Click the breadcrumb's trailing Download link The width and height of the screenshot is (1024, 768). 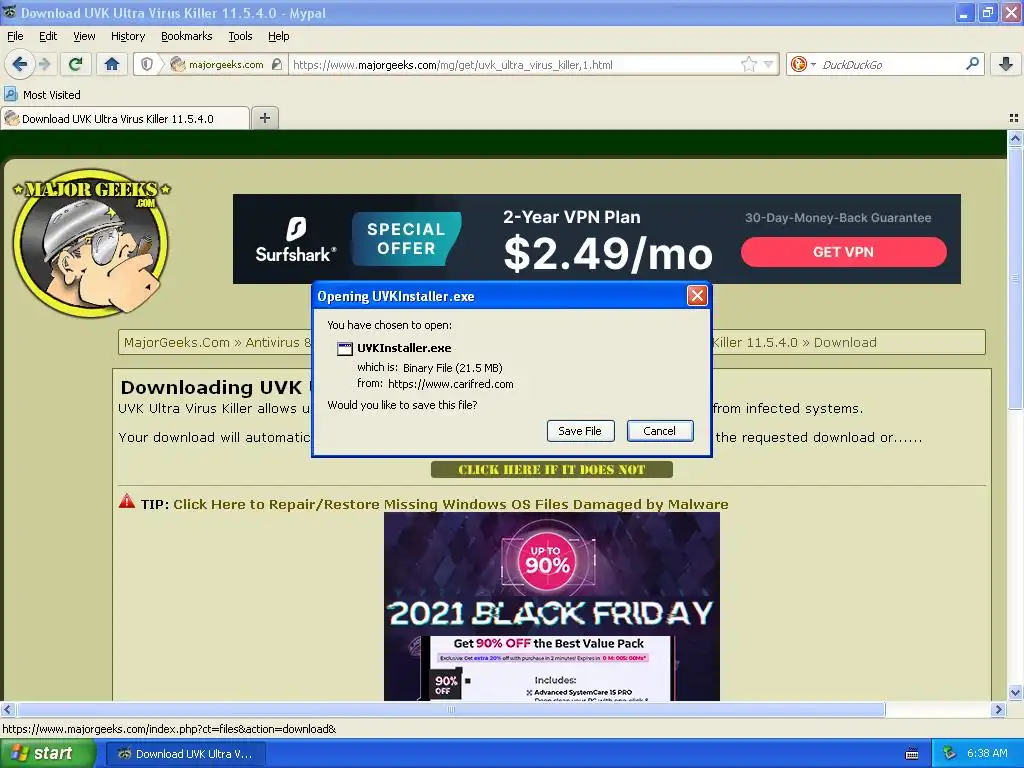click(x=845, y=342)
